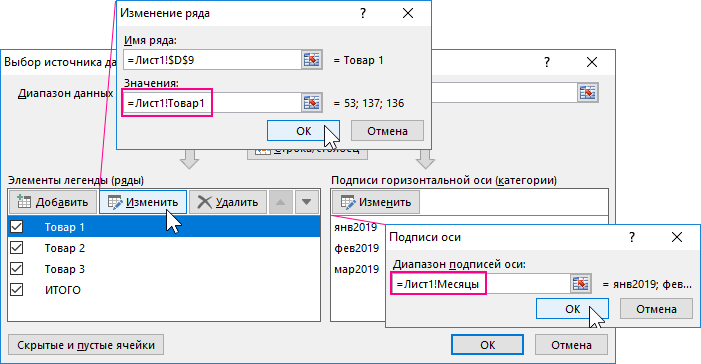Open help in Изменение ряда dialog
This screenshot has width=701, height=364.
tap(363, 13)
